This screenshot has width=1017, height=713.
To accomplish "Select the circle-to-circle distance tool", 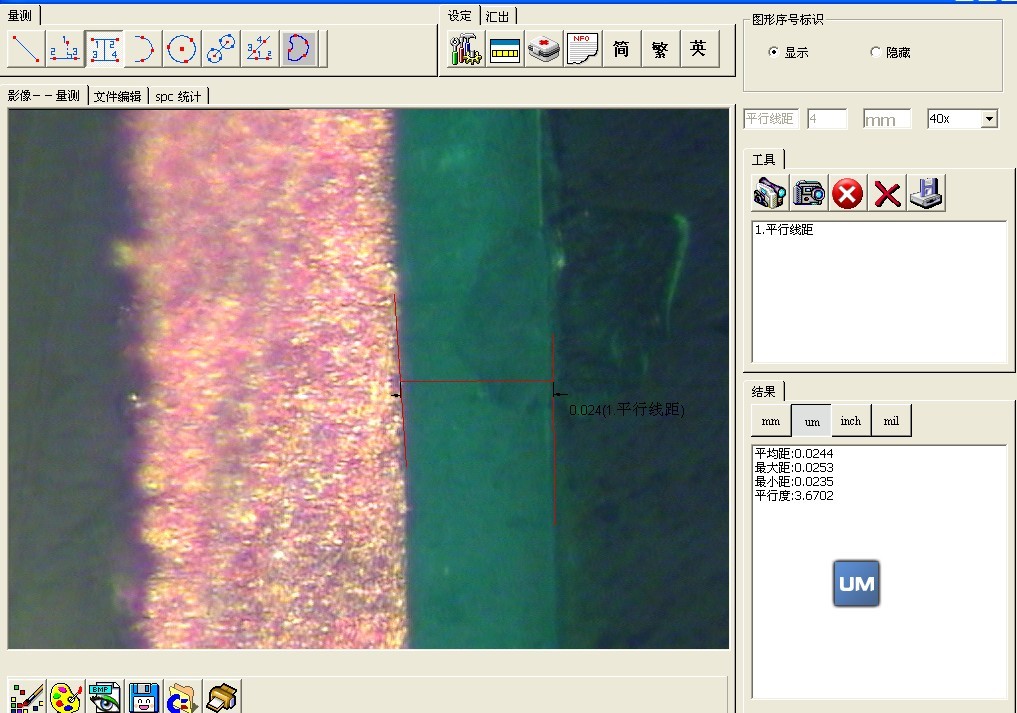I will coord(221,48).
